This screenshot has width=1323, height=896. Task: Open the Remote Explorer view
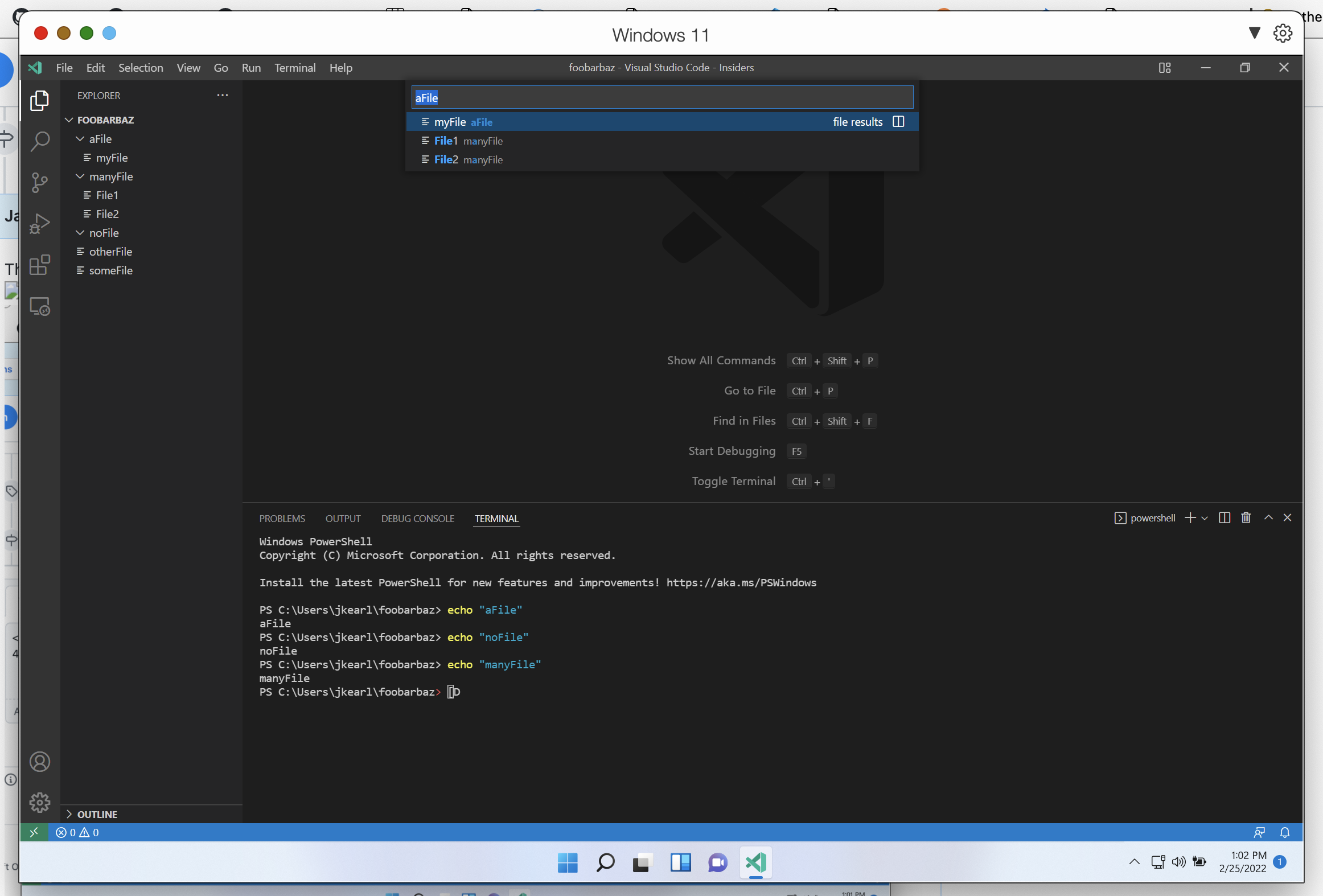coord(40,307)
